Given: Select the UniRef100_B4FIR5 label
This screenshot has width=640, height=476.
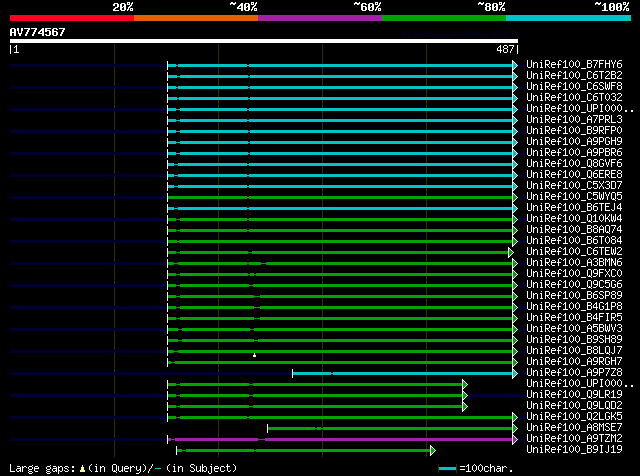Looking at the screenshot, I should point(574,318).
